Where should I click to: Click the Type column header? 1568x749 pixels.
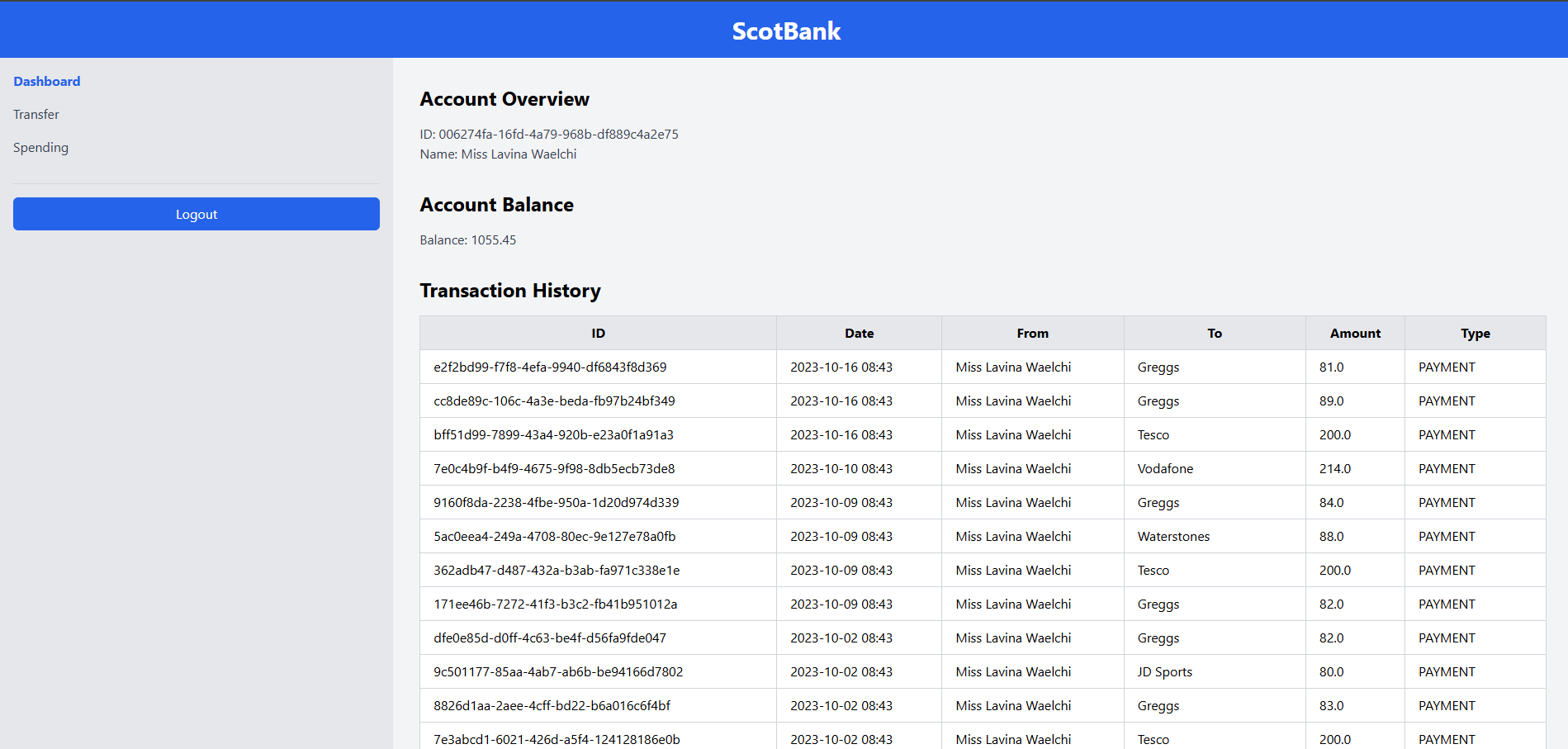(1476, 333)
